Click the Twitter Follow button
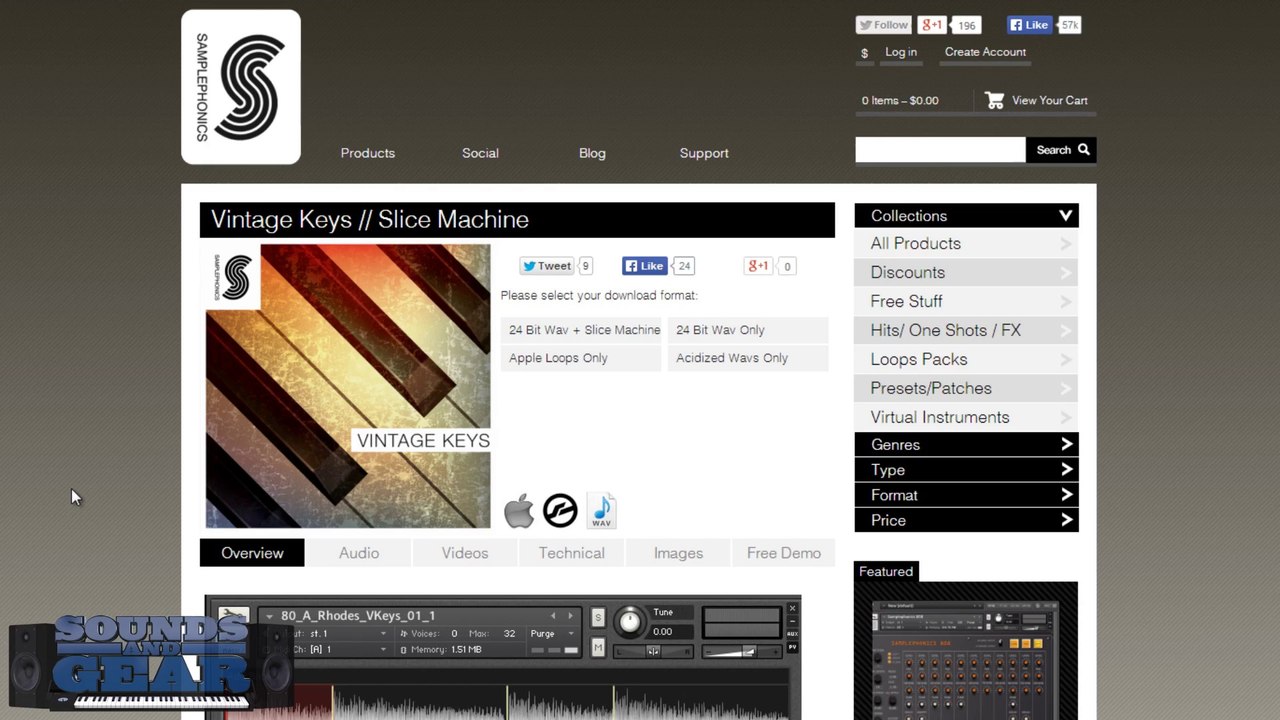 point(883,25)
